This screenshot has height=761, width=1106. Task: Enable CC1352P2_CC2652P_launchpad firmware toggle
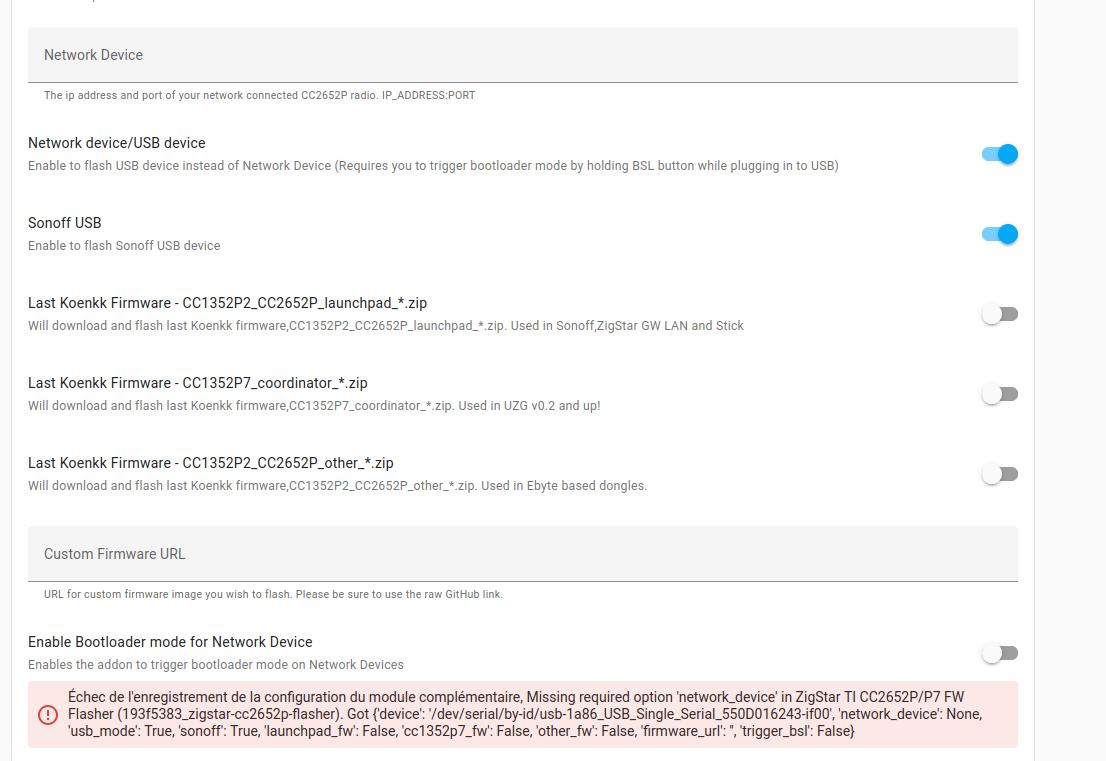pyautogui.click(x=999, y=314)
